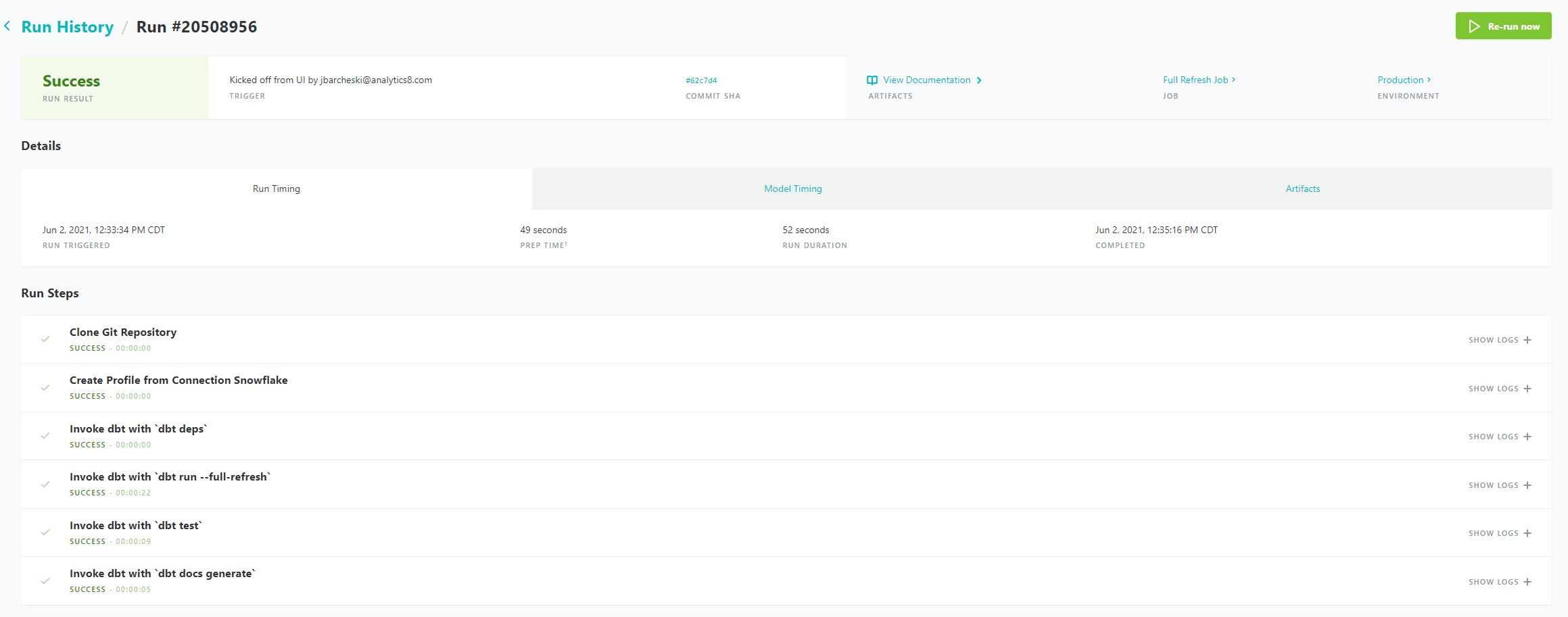Click the checkmark icon beside Create Profile step
The height and width of the screenshot is (617, 1568).
tap(45, 388)
